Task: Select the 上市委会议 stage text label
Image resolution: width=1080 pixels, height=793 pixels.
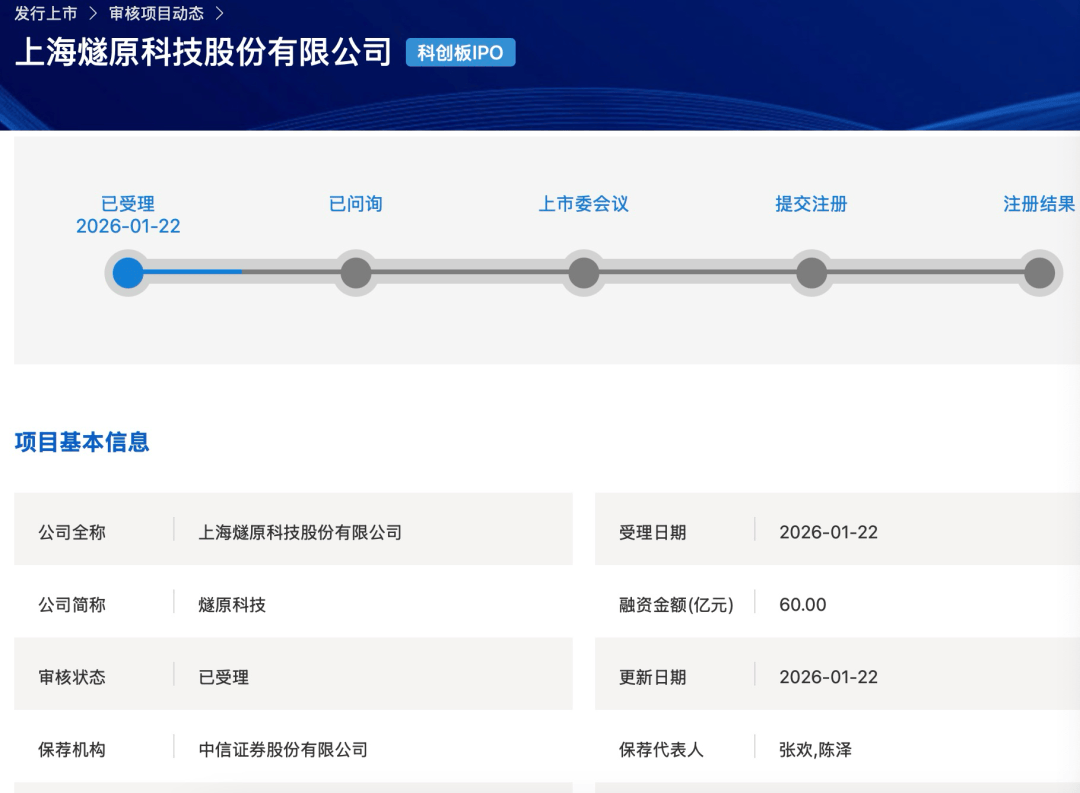Action: point(584,204)
